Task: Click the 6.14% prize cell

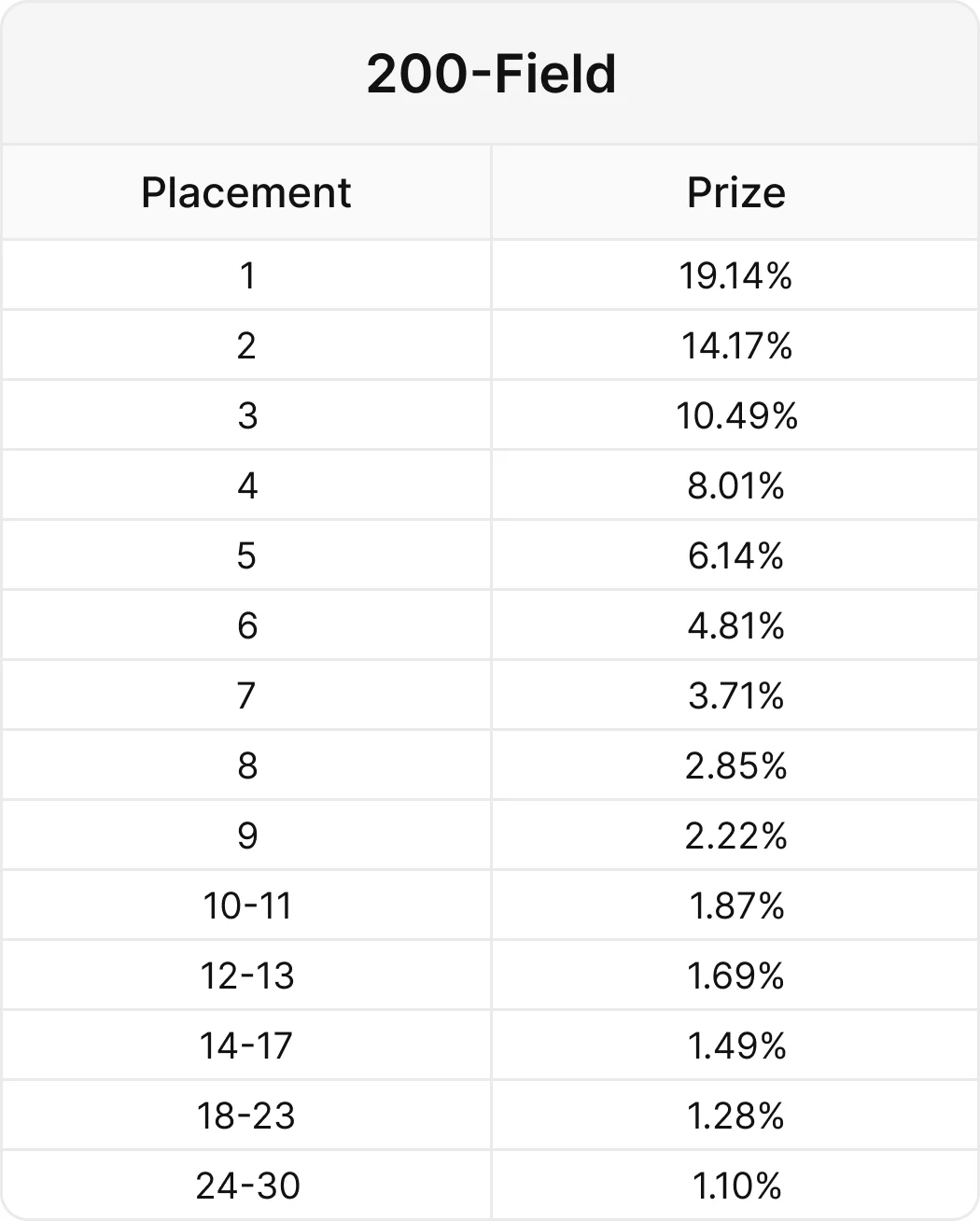Action: pyautogui.click(x=735, y=555)
